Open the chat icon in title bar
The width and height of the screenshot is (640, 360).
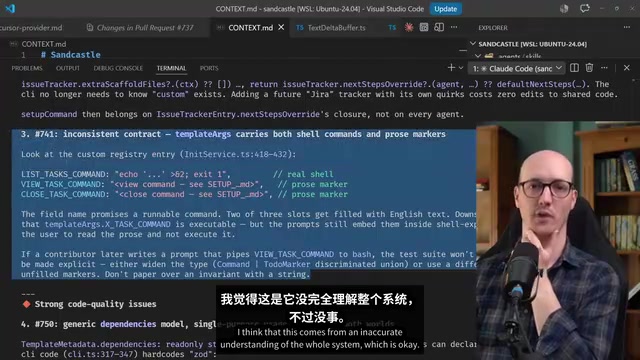point(584,9)
